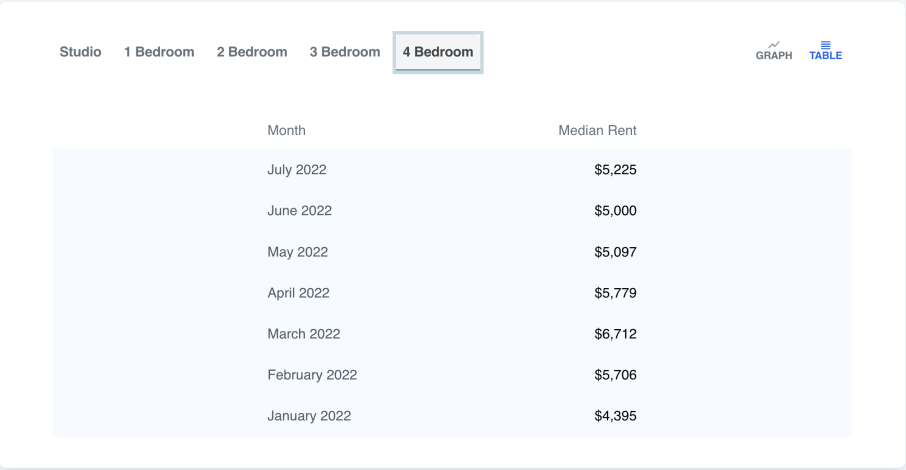Click the February 2022 month cell

[x=312, y=375]
